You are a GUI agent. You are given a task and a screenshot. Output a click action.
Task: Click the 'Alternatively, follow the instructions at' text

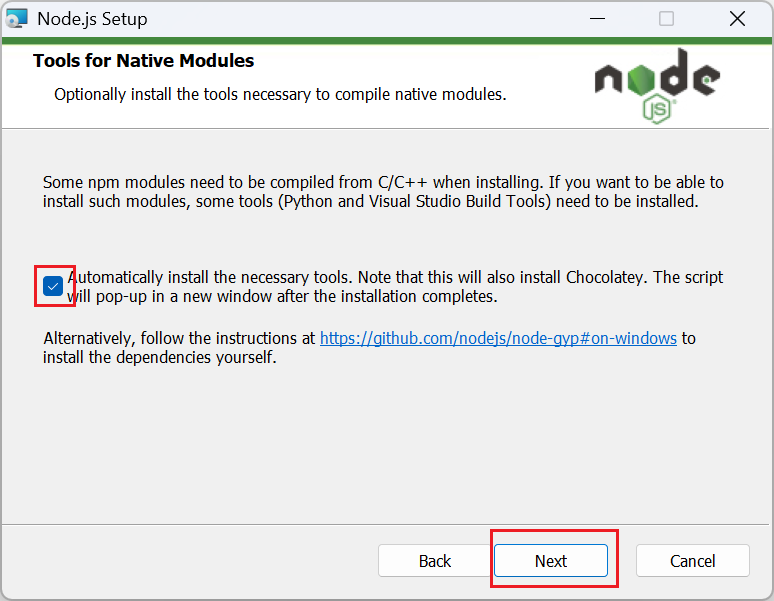179,338
